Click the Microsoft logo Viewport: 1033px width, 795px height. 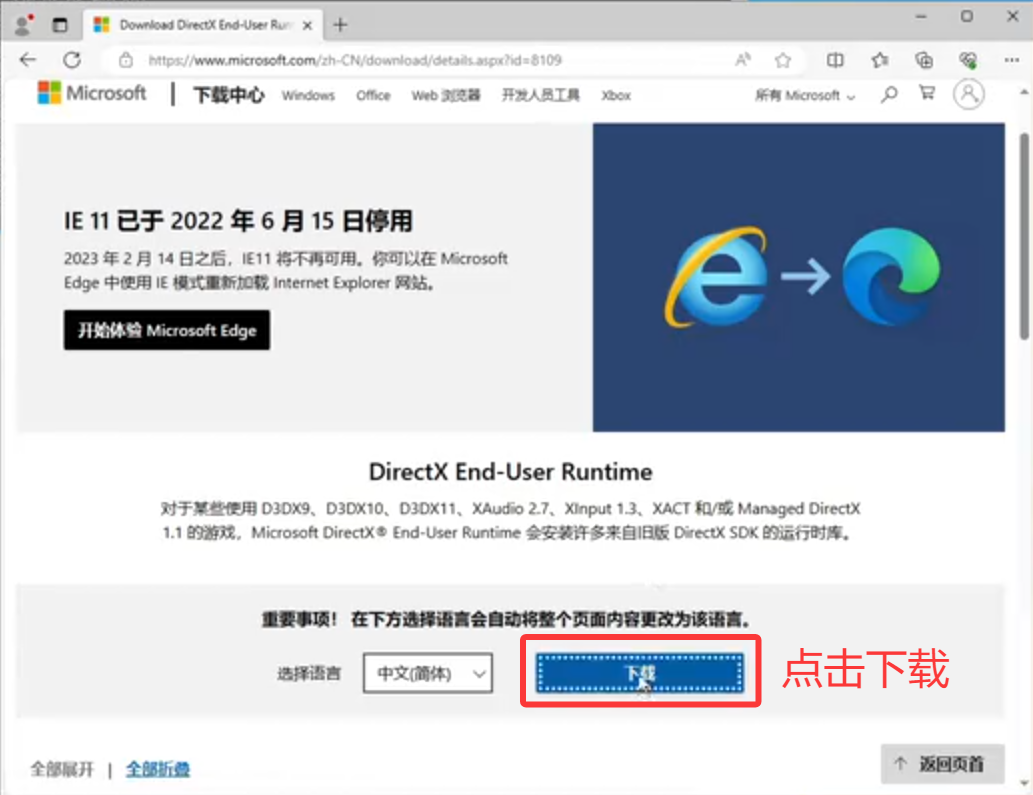coord(92,93)
